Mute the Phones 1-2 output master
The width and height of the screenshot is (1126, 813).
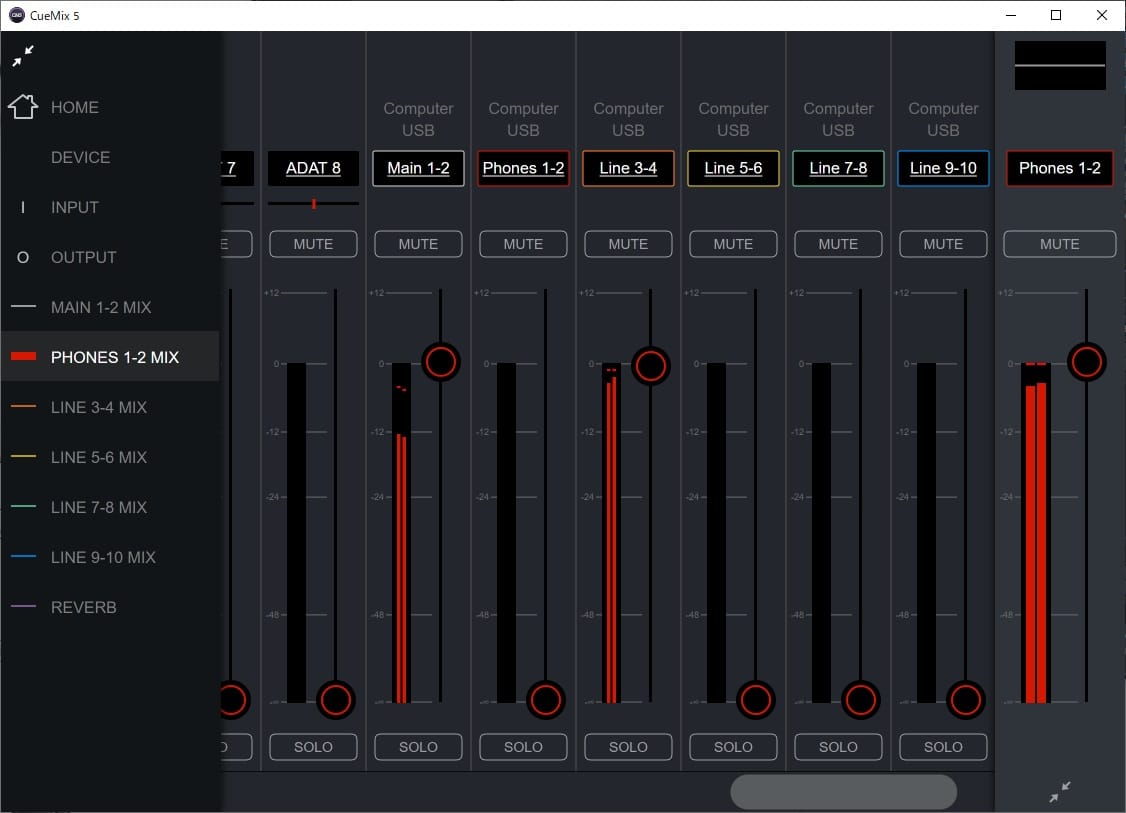point(1059,244)
